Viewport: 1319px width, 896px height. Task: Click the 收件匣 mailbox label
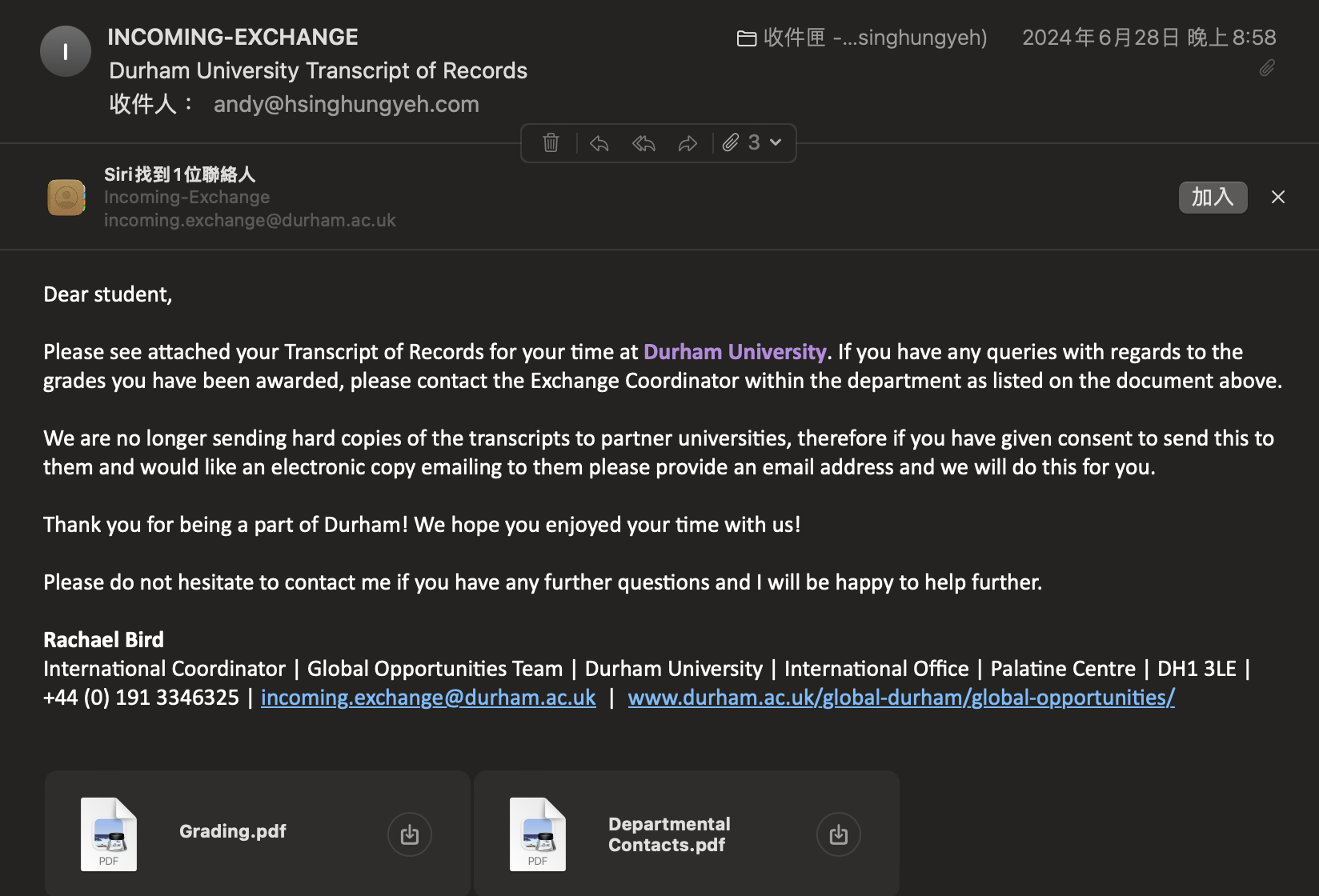875,38
